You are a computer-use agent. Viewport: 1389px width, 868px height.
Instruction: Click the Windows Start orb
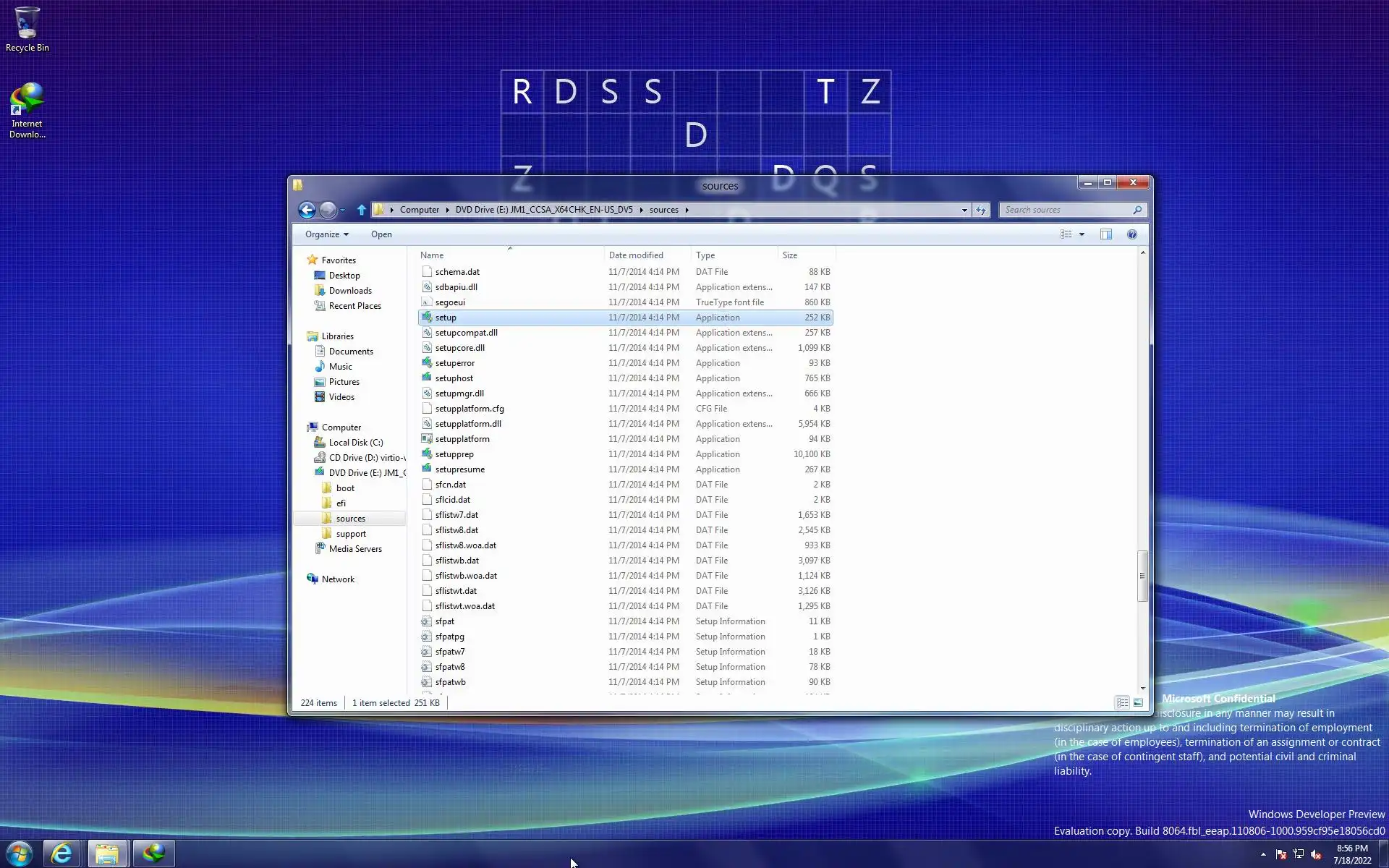[20, 854]
